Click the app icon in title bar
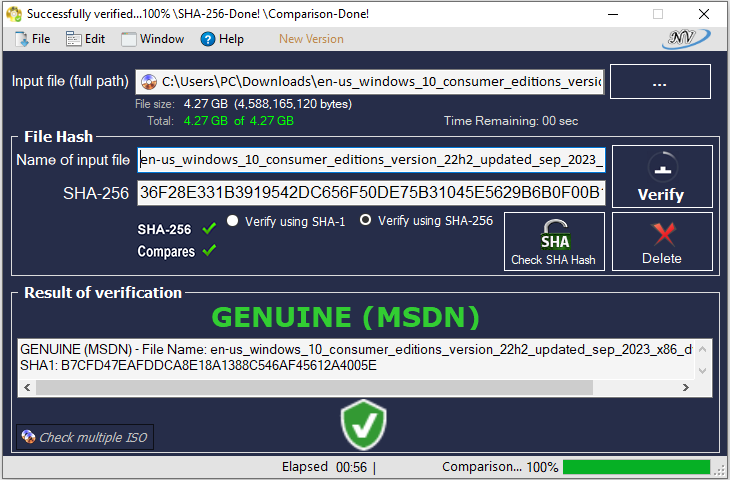730x480 pixels. click(13, 14)
